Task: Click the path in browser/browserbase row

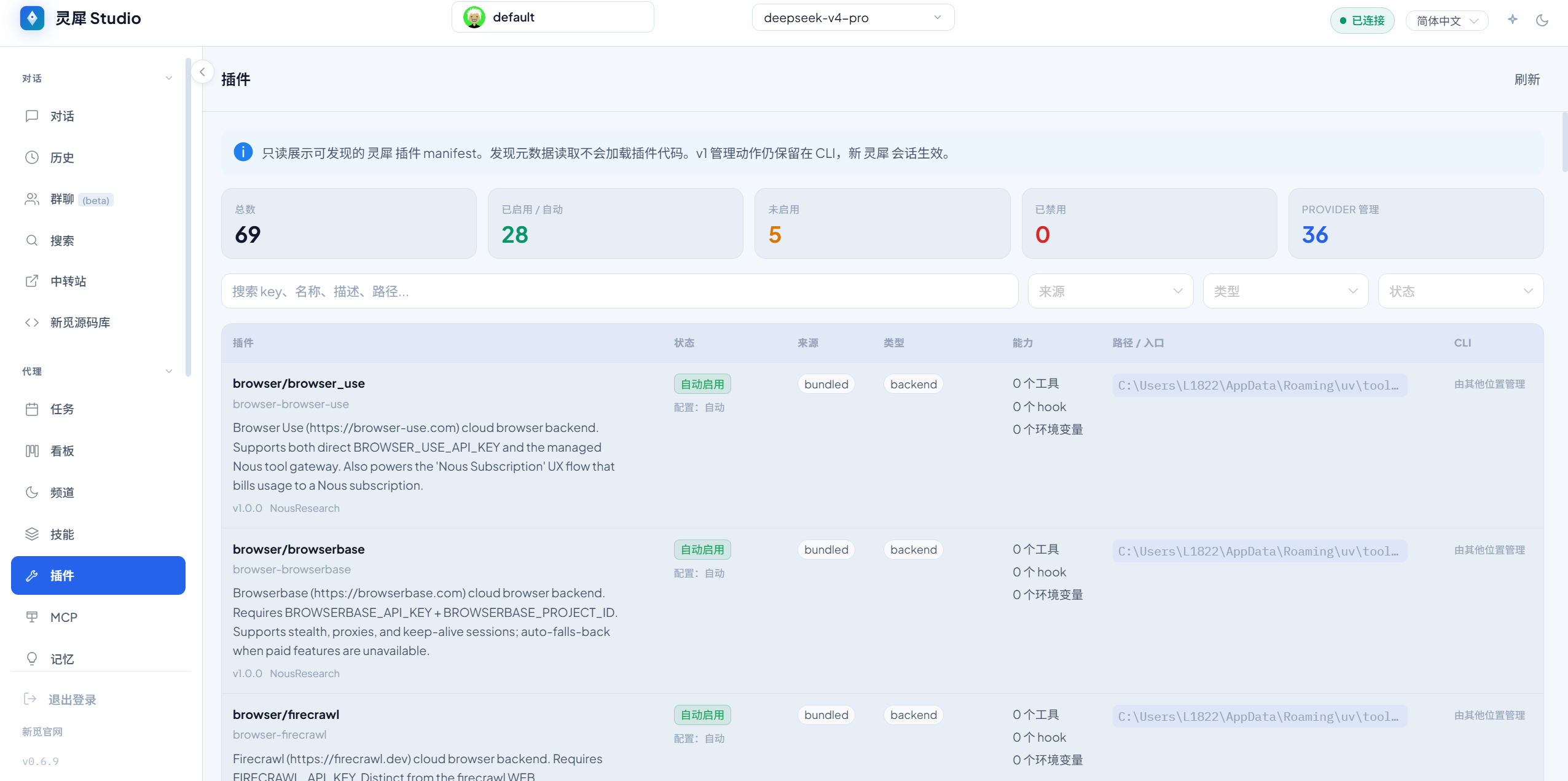Action: pos(1260,551)
